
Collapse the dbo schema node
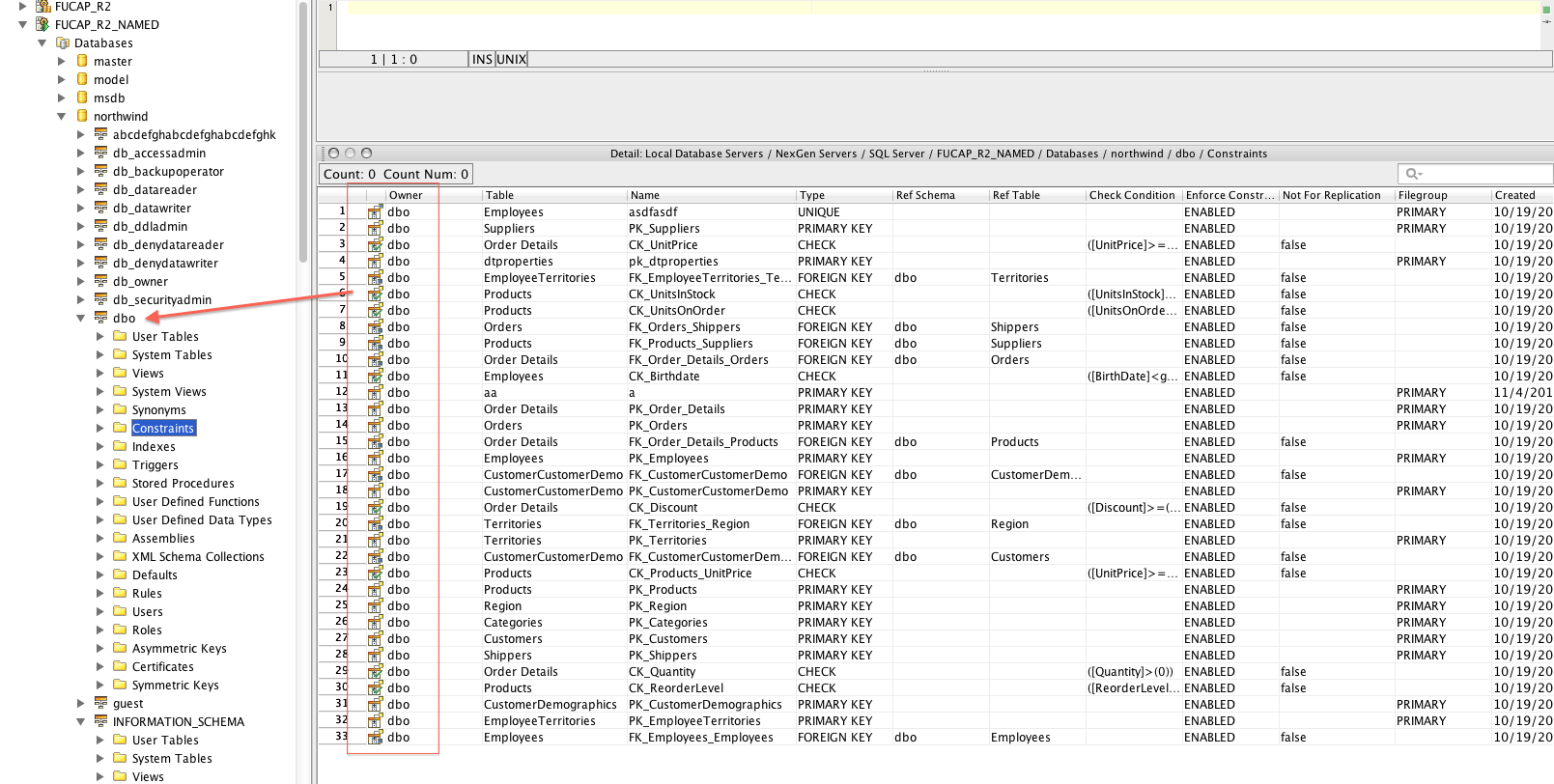(x=81, y=318)
